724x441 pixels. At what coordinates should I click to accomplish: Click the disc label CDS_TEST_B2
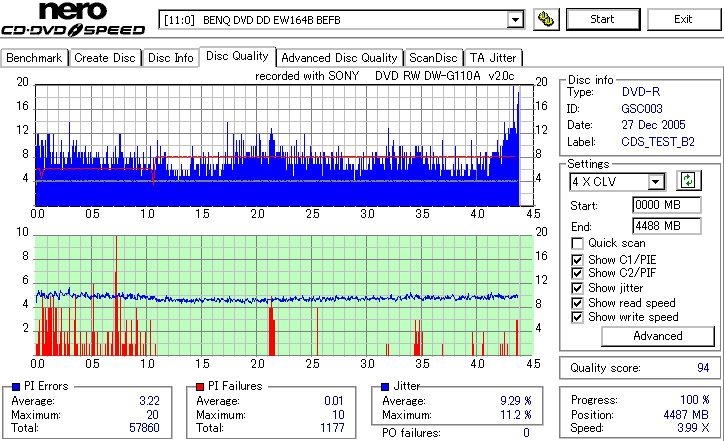click(x=658, y=142)
